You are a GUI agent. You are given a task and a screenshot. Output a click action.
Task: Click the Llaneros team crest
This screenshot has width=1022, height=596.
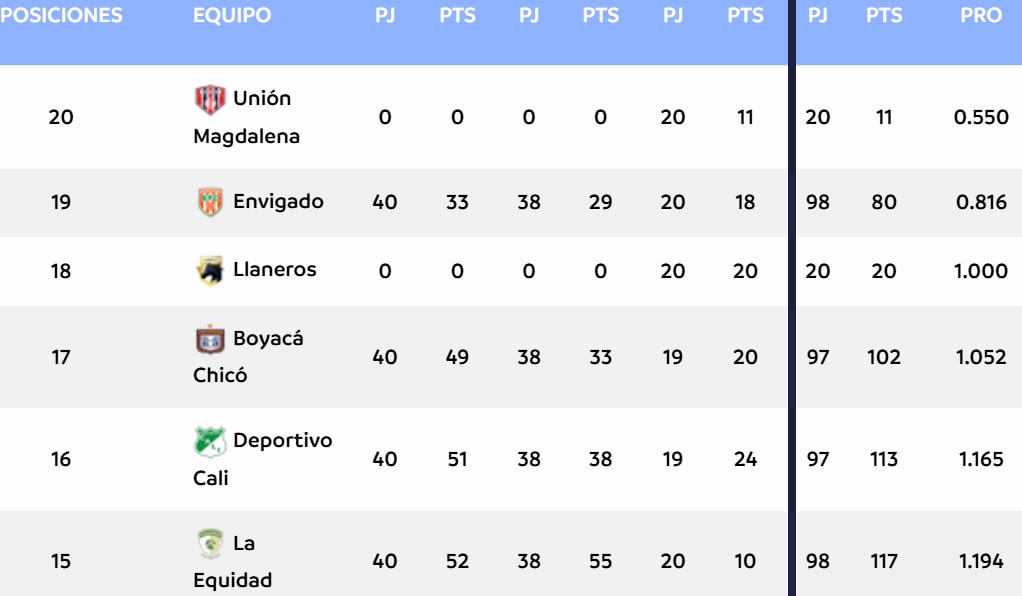coord(210,270)
